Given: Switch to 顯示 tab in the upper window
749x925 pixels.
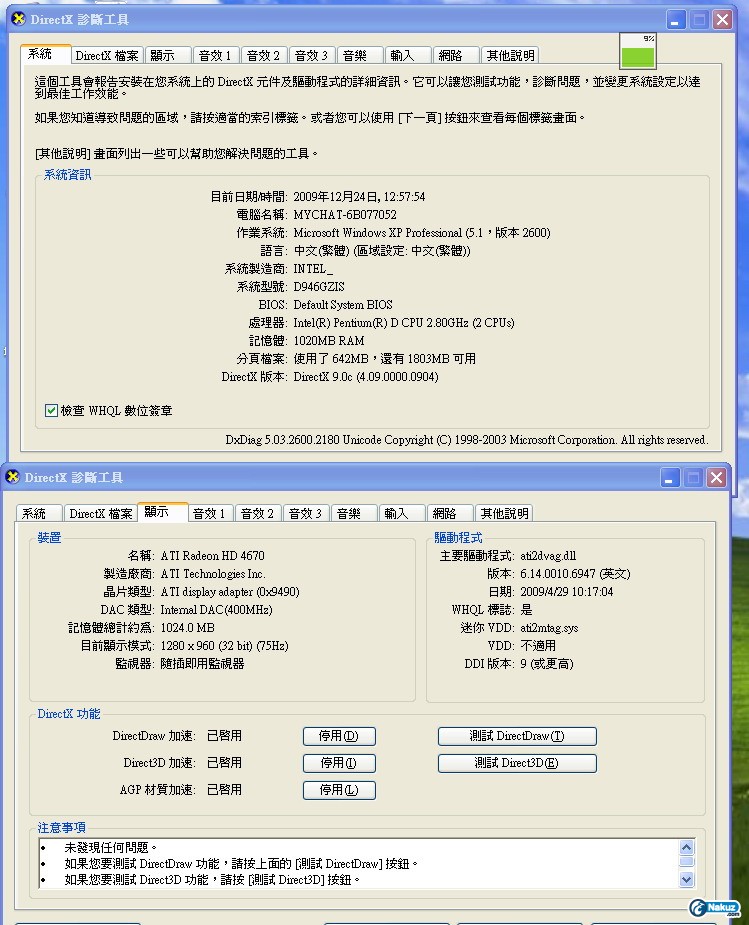Looking at the screenshot, I should (167, 55).
